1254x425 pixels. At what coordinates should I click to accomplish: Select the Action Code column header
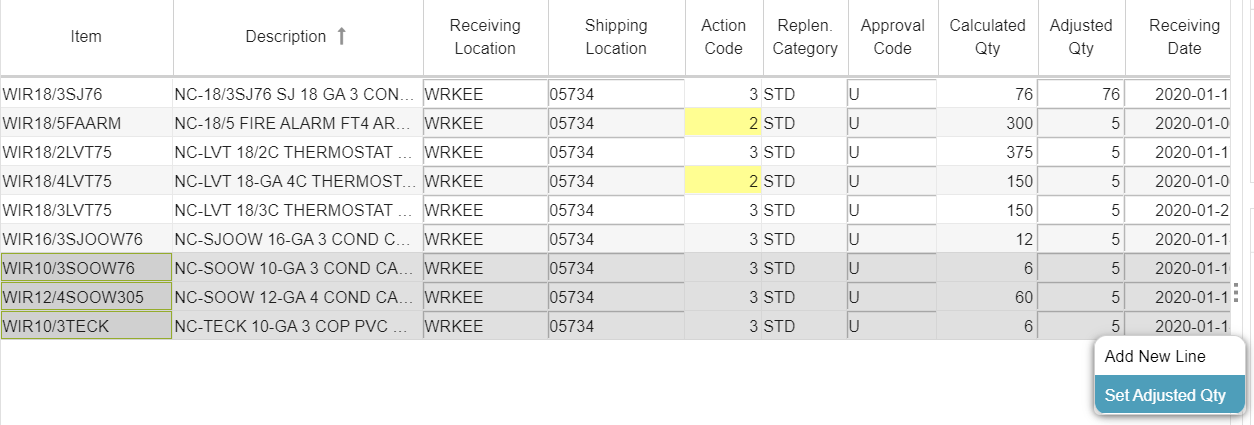723,37
